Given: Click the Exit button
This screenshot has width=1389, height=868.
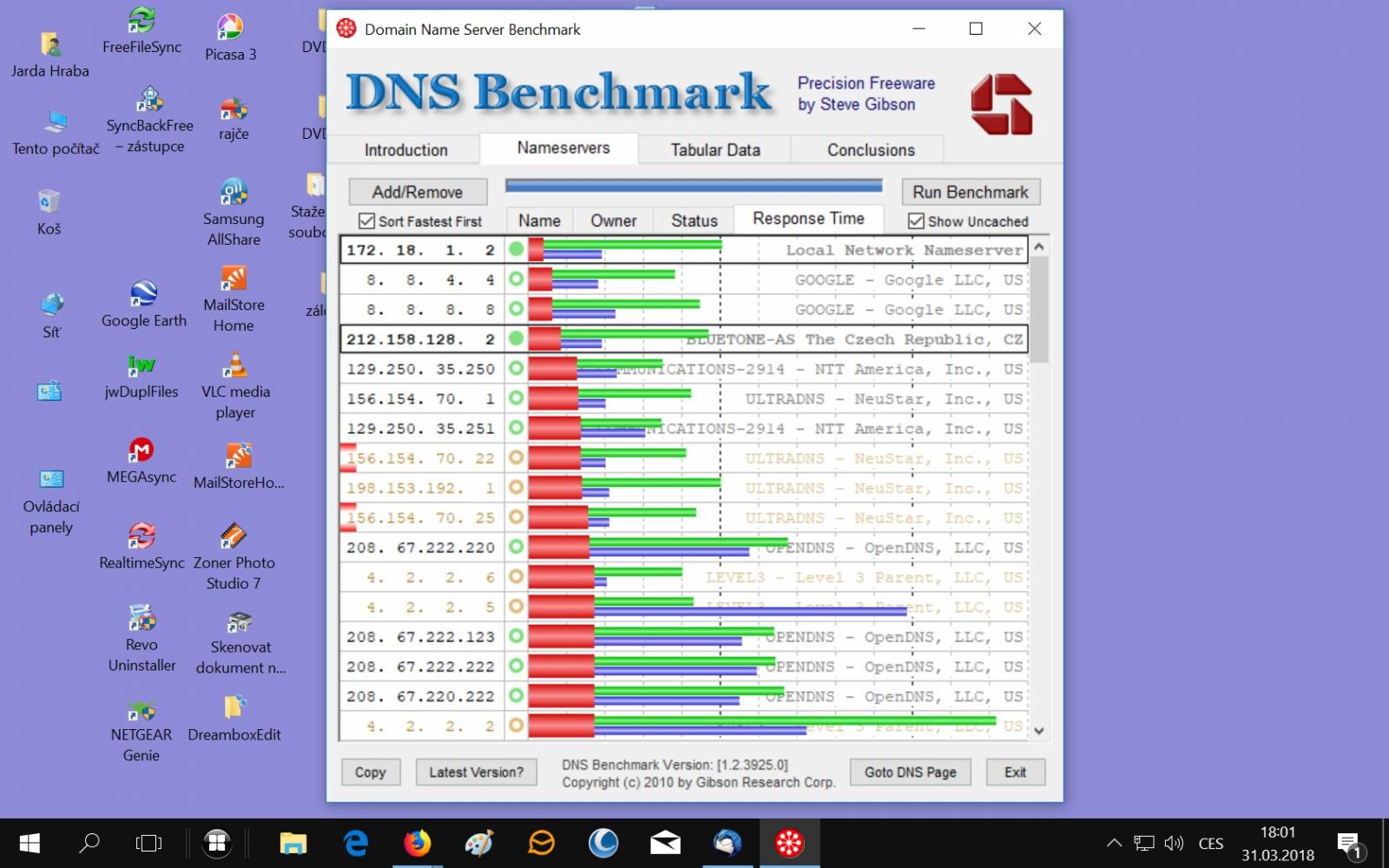Looking at the screenshot, I should pyautogui.click(x=1015, y=773).
